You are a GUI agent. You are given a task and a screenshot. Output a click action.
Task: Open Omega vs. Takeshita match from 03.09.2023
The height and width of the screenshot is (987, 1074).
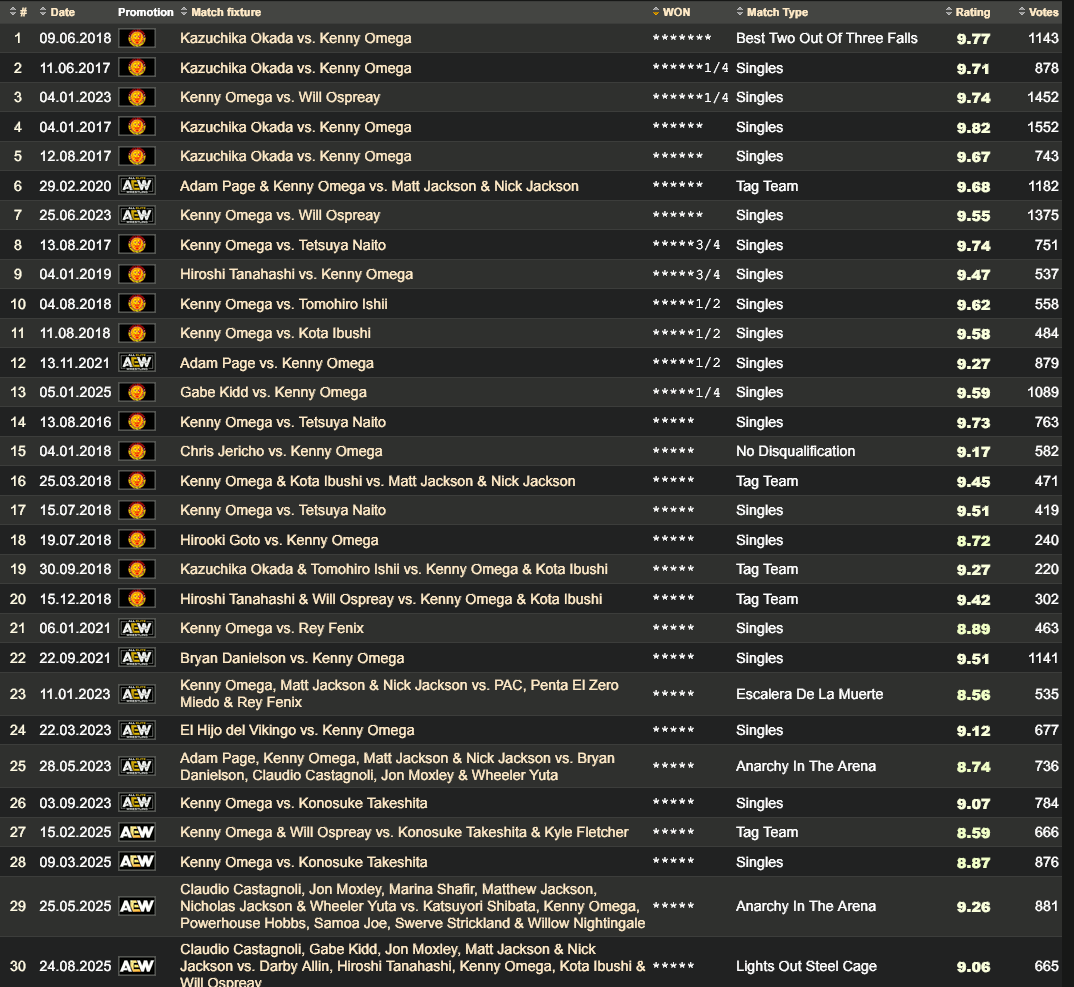303,803
